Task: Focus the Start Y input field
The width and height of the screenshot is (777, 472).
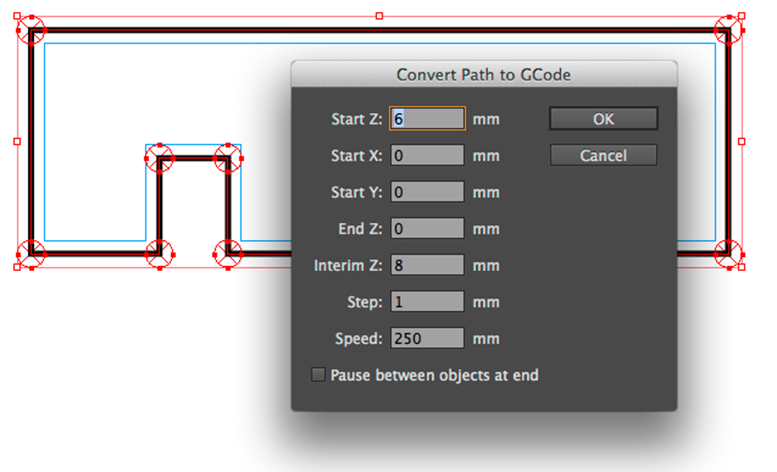Action: pyautogui.click(x=427, y=192)
